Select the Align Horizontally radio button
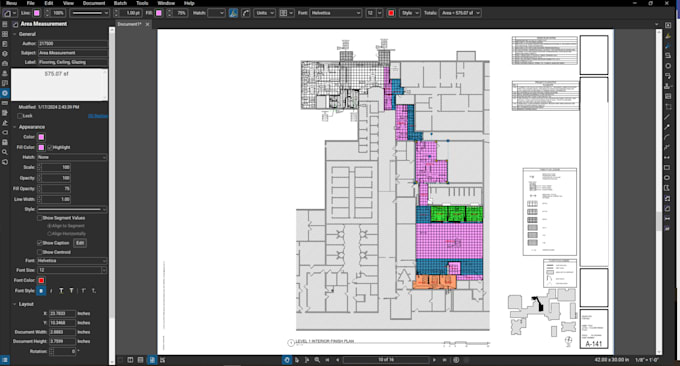The image size is (680, 366). pyautogui.click(x=49, y=234)
